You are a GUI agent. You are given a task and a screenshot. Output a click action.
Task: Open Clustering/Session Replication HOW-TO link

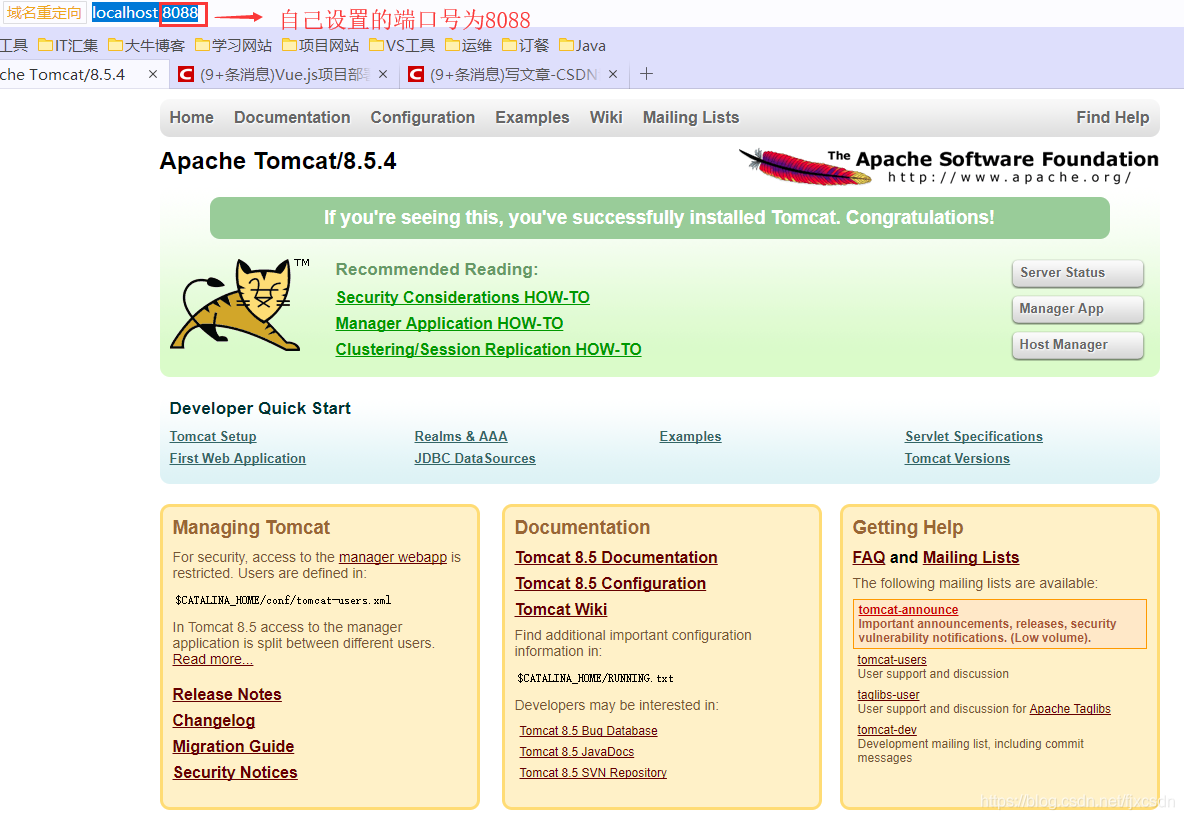click(x=489, y=350)
